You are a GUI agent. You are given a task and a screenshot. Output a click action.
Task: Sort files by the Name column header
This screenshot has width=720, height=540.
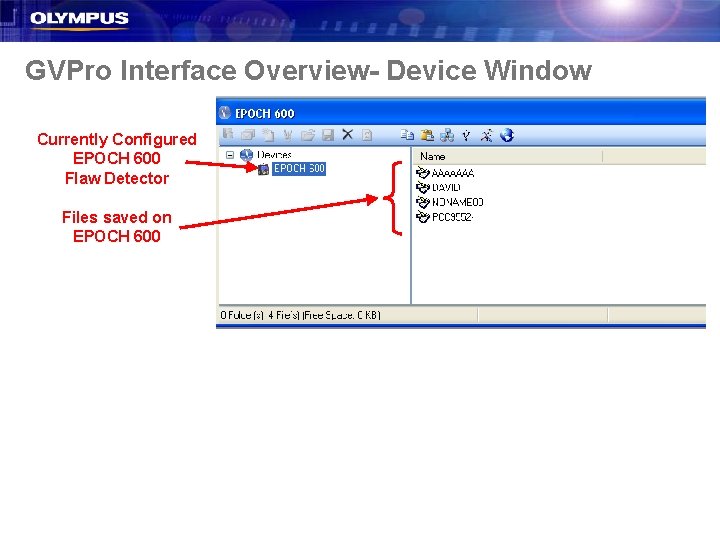coord(507,157)
